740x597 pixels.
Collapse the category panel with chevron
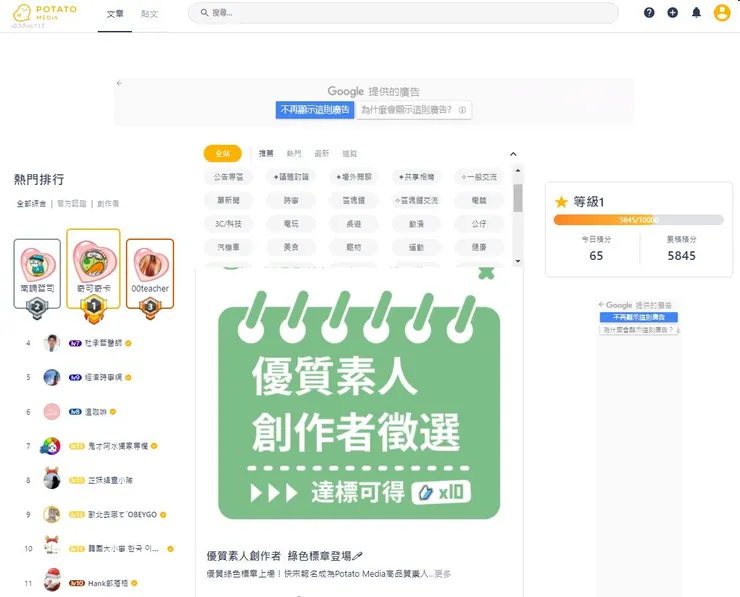click(x=513, y=154)
